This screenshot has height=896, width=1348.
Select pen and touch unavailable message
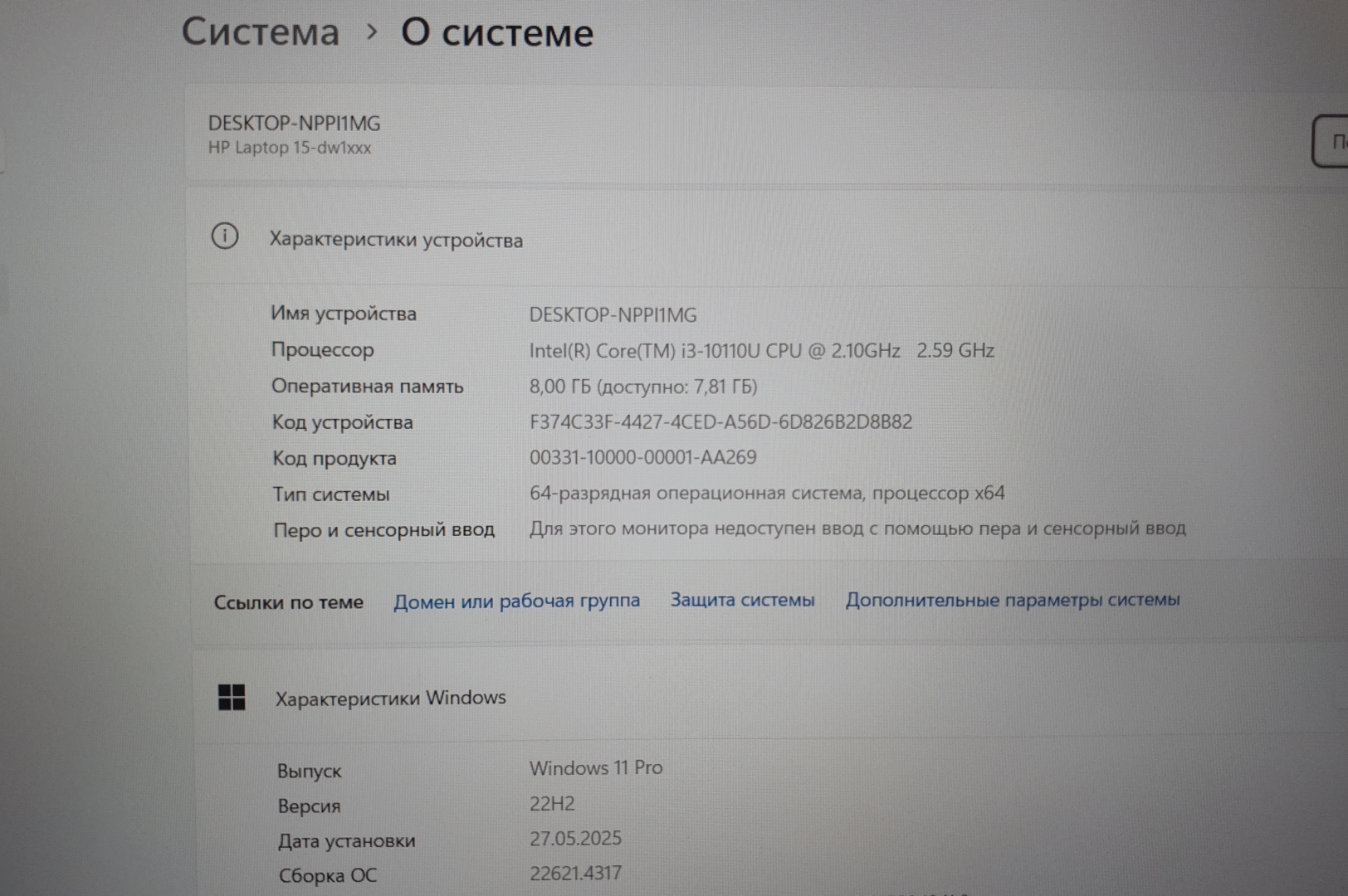(858, 528)
